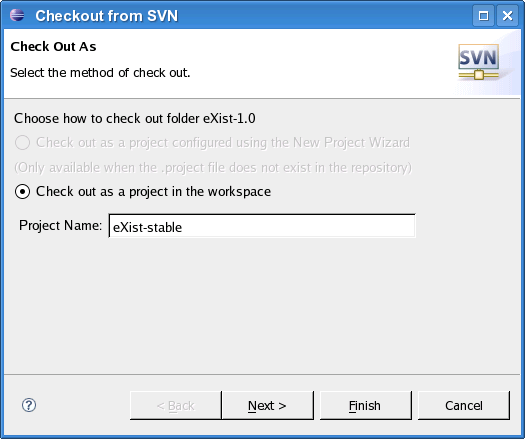Select the New Project Wizard radio button

click(22, 143)
